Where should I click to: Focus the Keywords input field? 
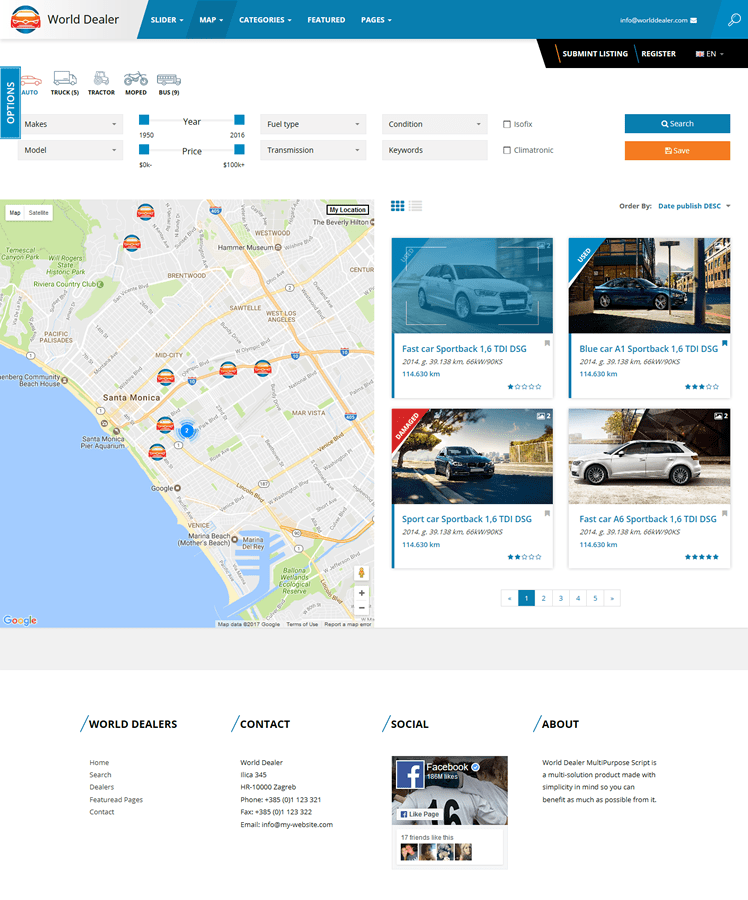click(435, 150)
